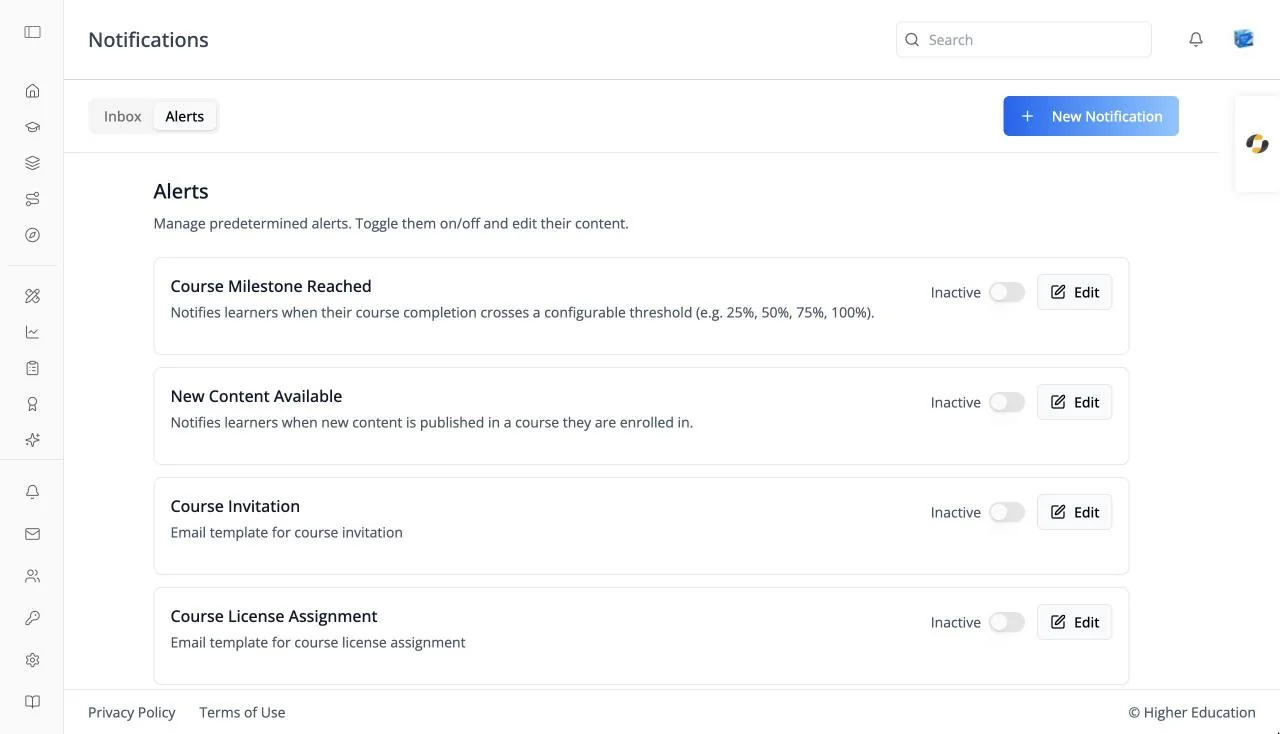Open the pathways route icon in sidebar
The width and height of the screenshot is (1280, 734).
pos(32,199)
